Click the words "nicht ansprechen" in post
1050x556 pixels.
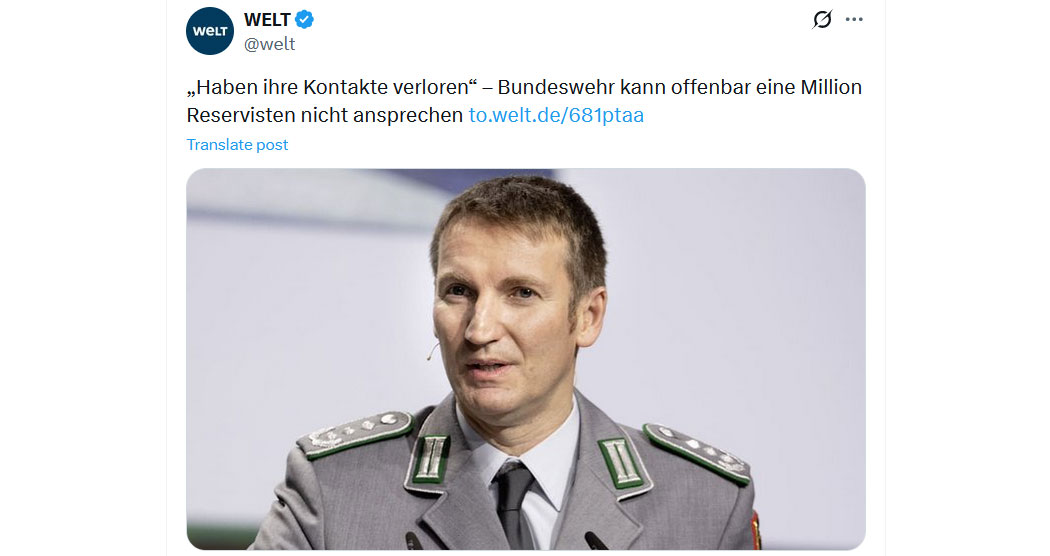pos(382,115)
